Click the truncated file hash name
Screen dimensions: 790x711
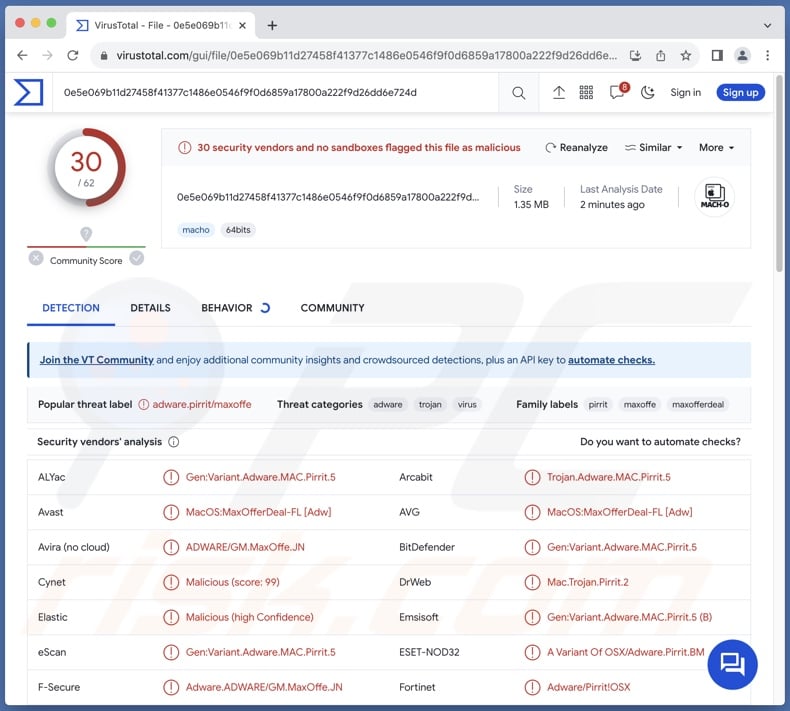click(328, 197)
